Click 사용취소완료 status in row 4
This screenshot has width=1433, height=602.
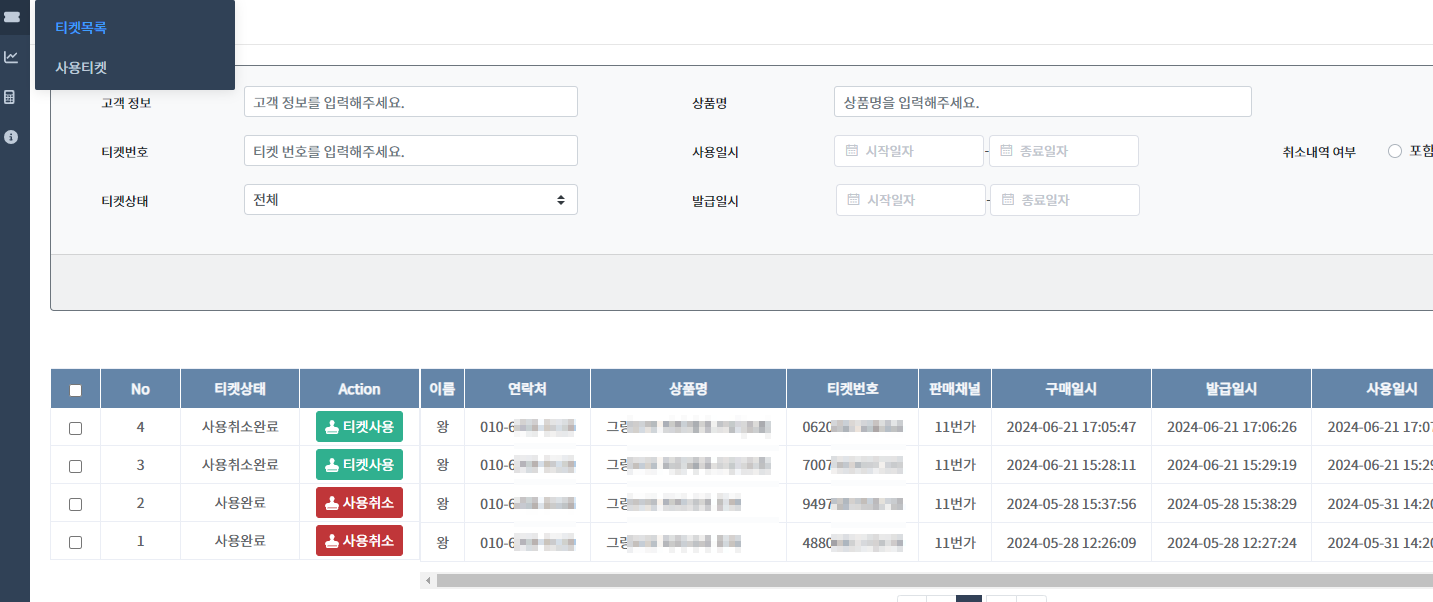pyautogui.click(x=240, y=427)
